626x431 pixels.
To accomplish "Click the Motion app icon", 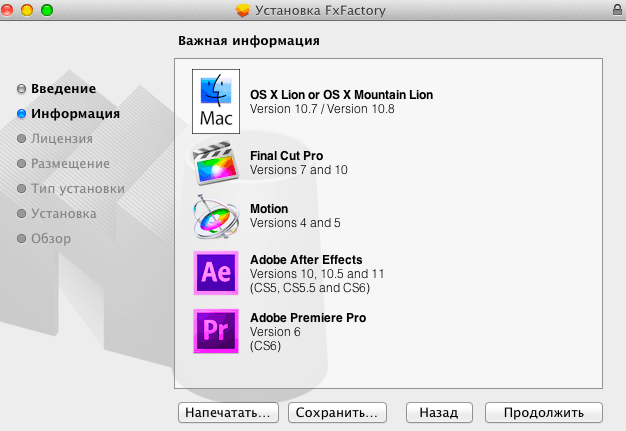I will point(217,216).
